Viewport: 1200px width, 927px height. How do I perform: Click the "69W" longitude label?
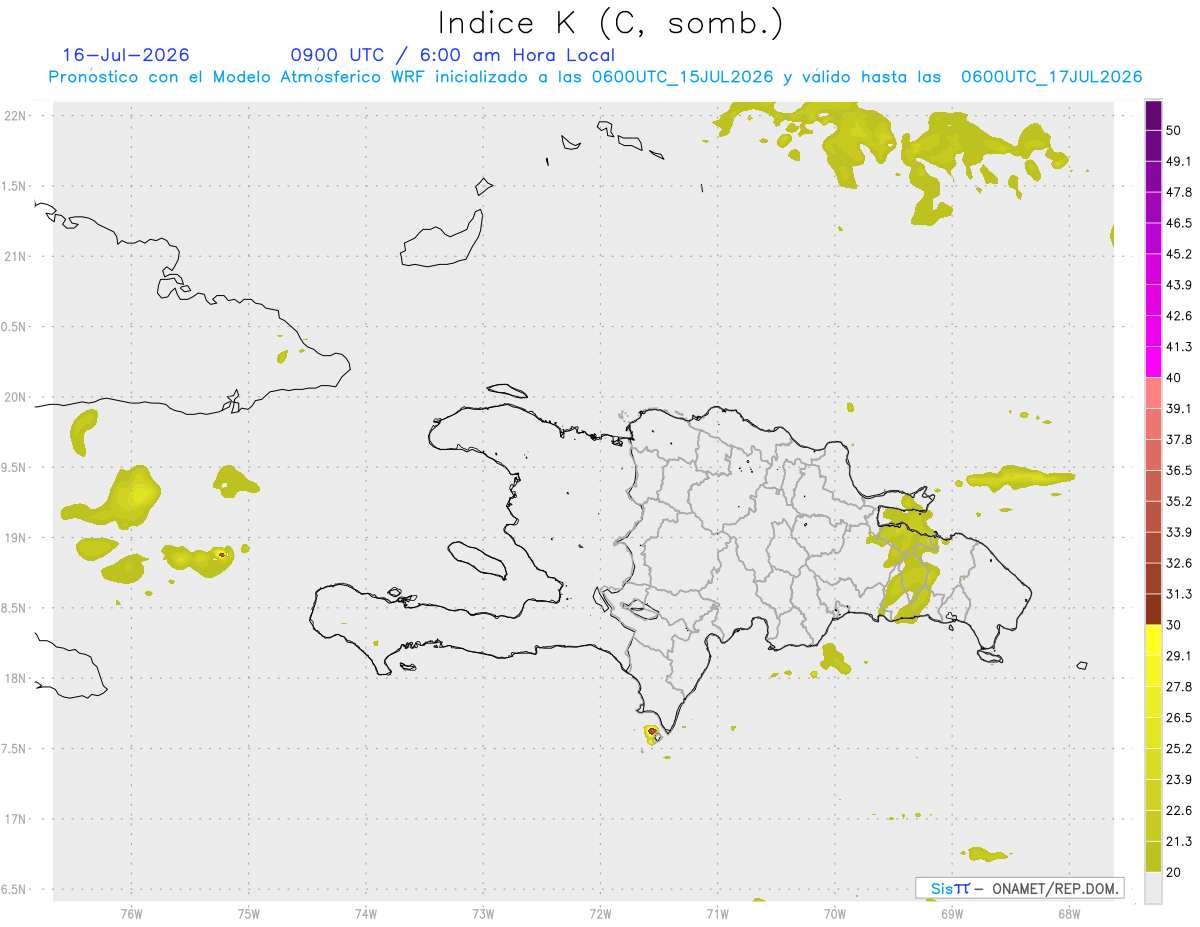pos(951,912)
